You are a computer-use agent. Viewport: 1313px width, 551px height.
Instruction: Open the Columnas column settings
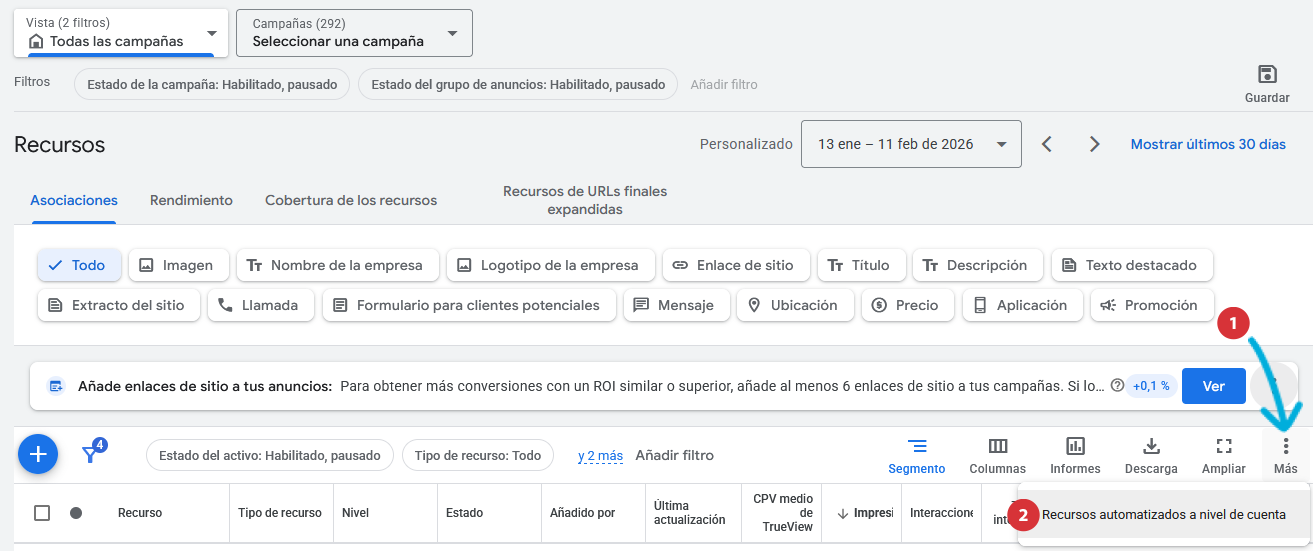click(x=997, y=455)
